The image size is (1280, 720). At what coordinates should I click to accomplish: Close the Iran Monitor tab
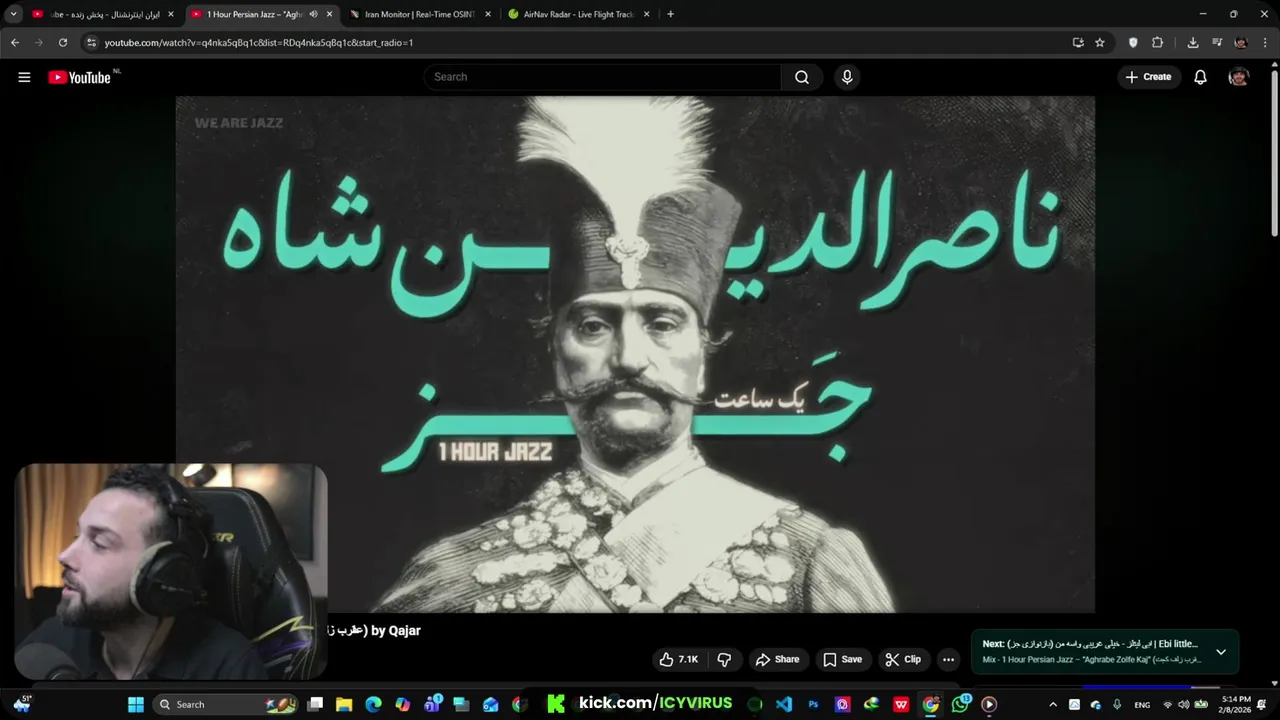488,14
